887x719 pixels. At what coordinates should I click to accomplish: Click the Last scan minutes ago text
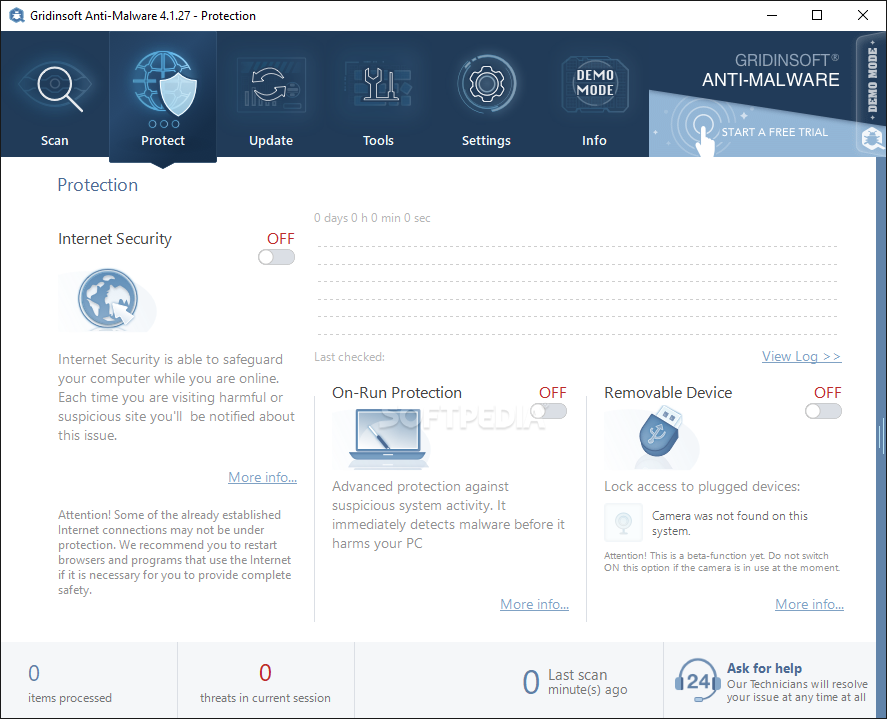587,682
